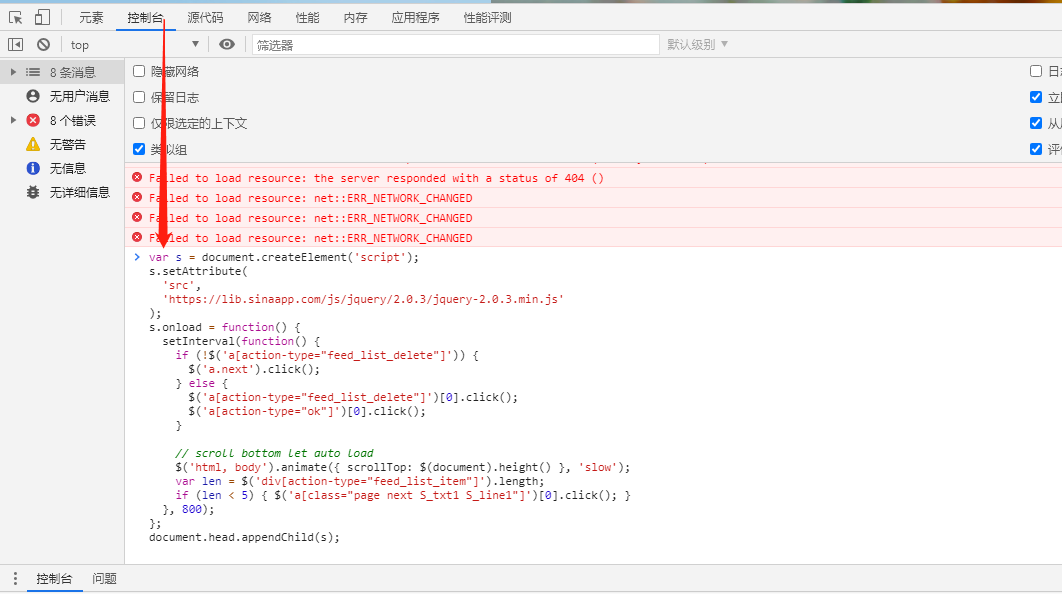This screenshot has width=1062, height=594.
Task: Open the 默认级别 log level dropdown
Action: click(697, 44)
